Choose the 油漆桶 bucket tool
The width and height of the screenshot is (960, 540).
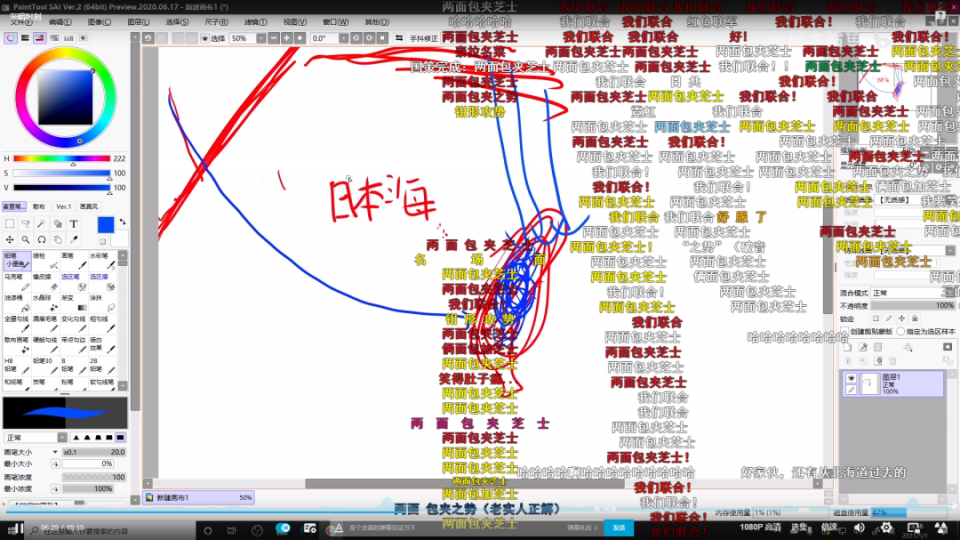point(17,302)
